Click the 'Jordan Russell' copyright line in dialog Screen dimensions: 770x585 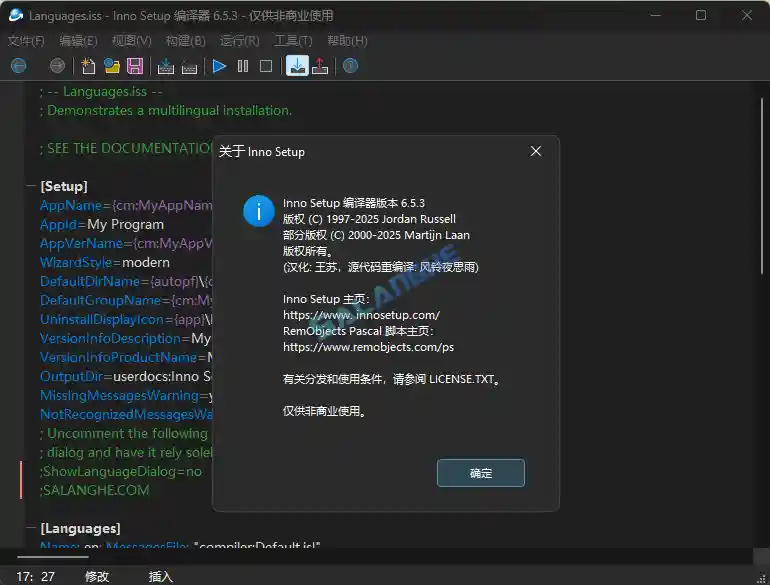tap(369, 219)
